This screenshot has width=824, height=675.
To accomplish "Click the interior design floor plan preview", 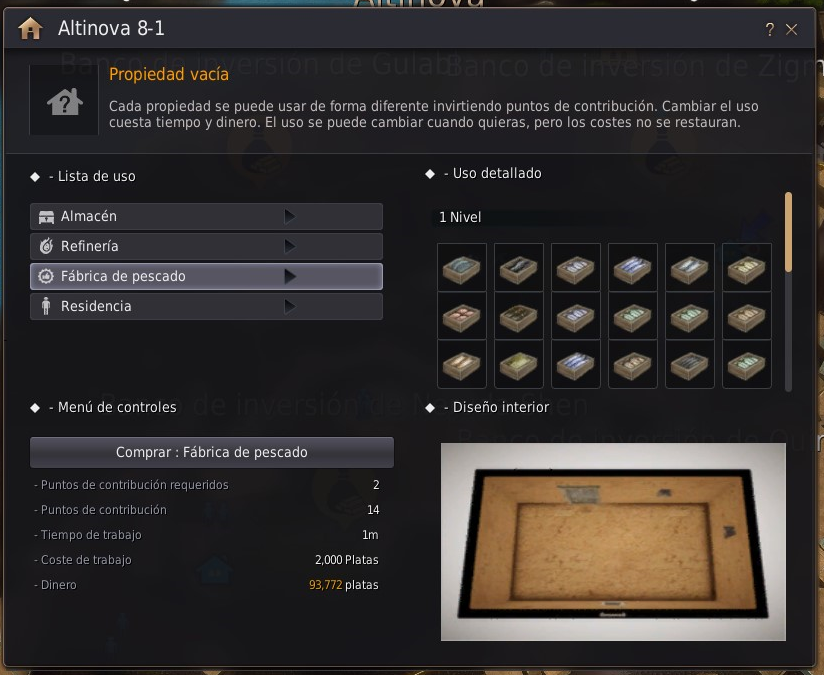I will pyautogui.click(x=613, y=541).
